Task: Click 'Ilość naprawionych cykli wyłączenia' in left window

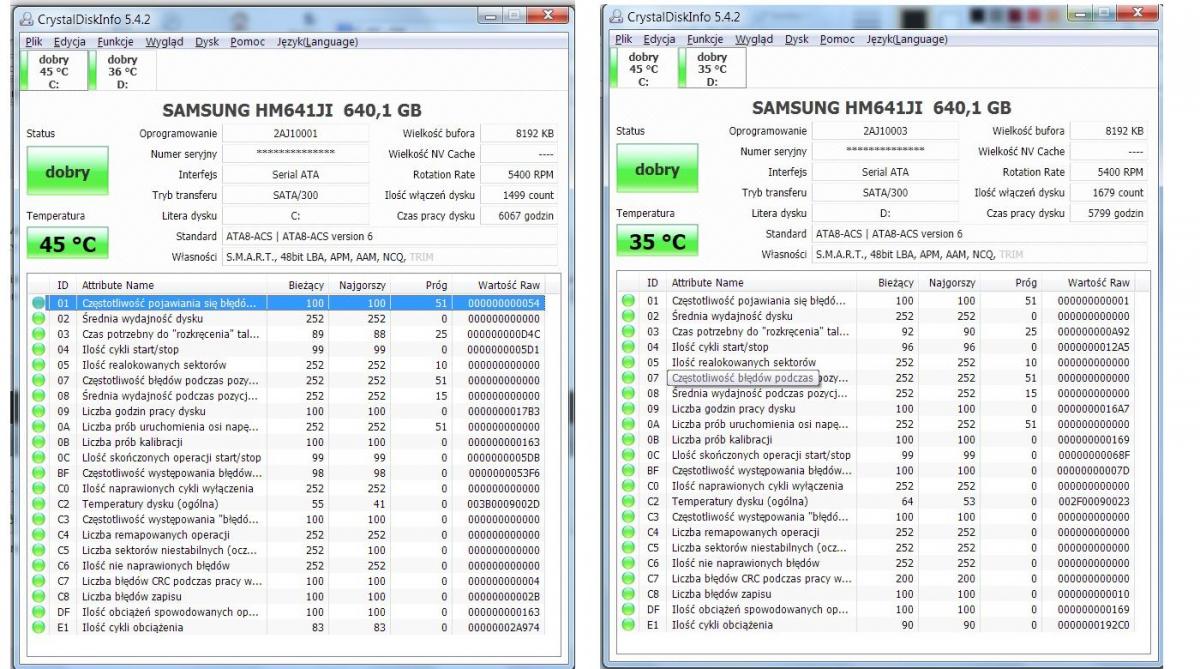Action: coord(167,489)
